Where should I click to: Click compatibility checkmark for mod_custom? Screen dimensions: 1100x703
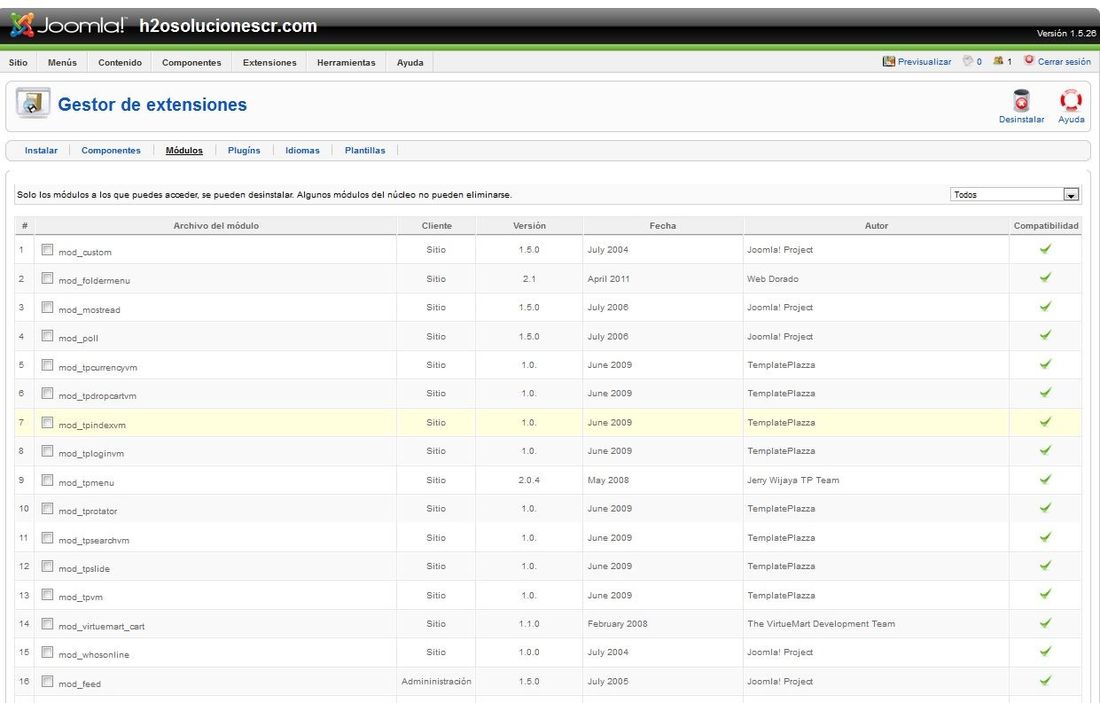pos(1045,248)
